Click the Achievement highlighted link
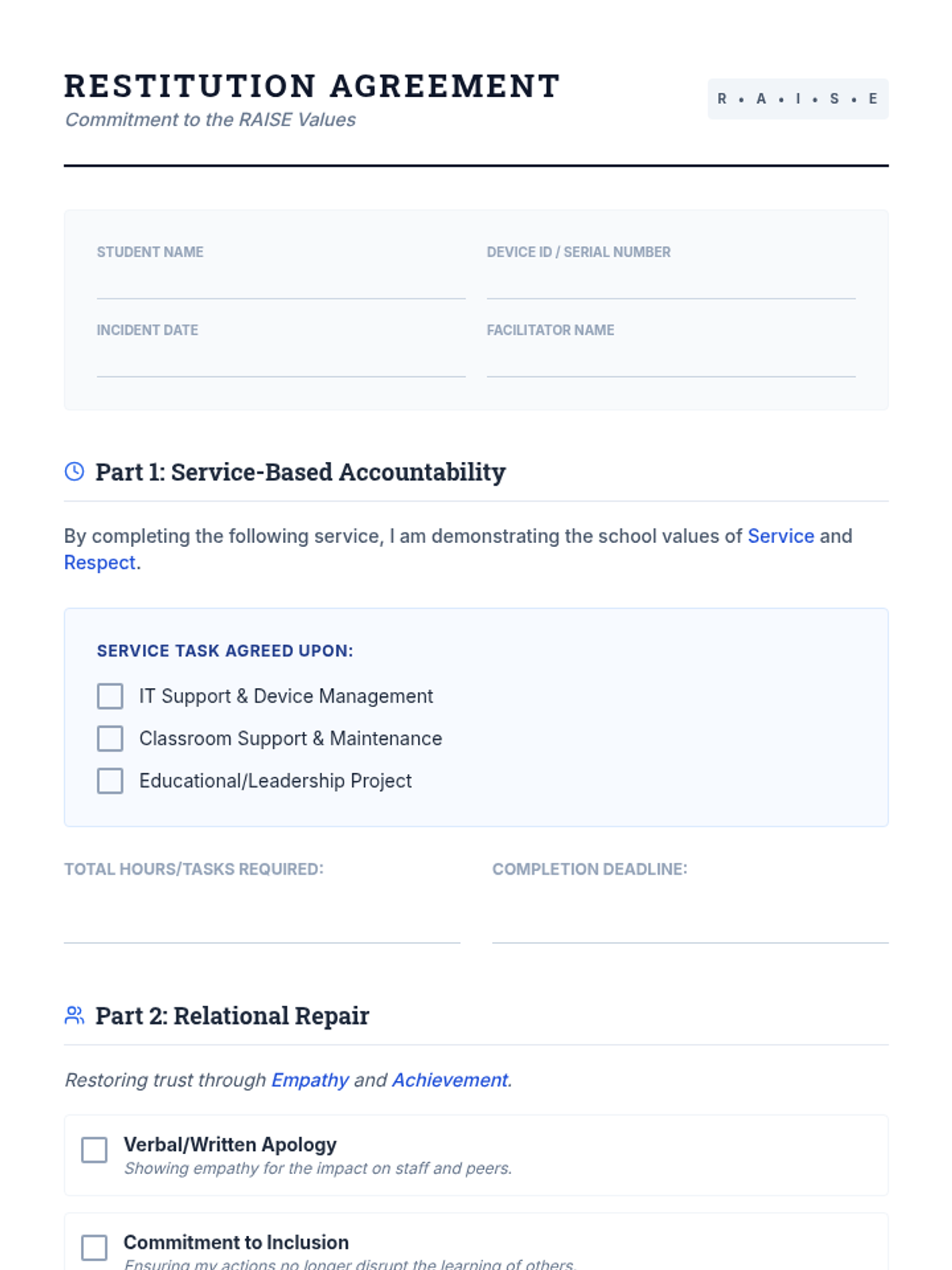 [x=450, y=1080]
